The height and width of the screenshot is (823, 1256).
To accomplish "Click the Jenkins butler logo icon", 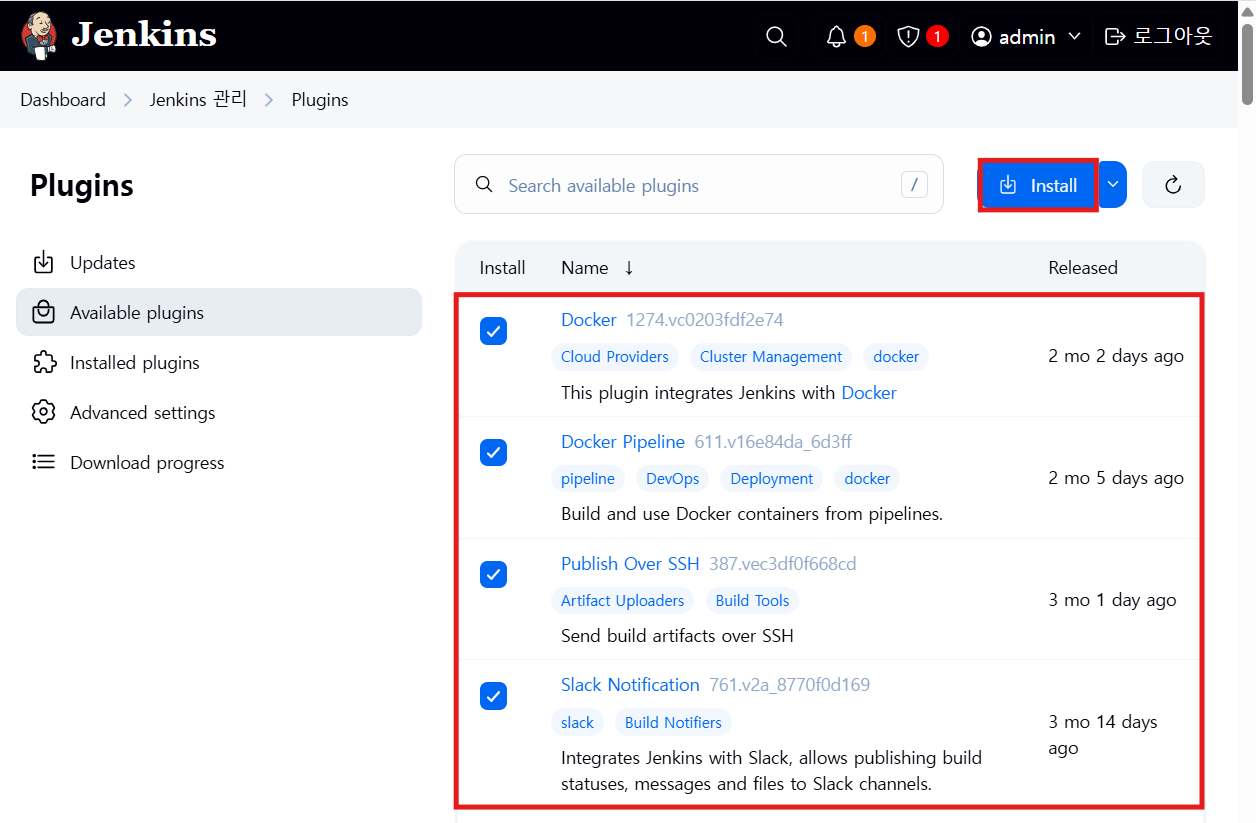I will pyautogui.click(x=38, y=35).
